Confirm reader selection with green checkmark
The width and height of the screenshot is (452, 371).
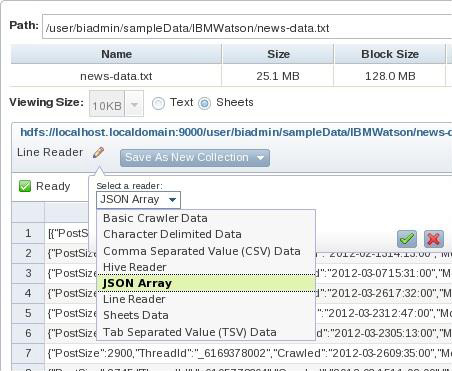pos(407,239)
